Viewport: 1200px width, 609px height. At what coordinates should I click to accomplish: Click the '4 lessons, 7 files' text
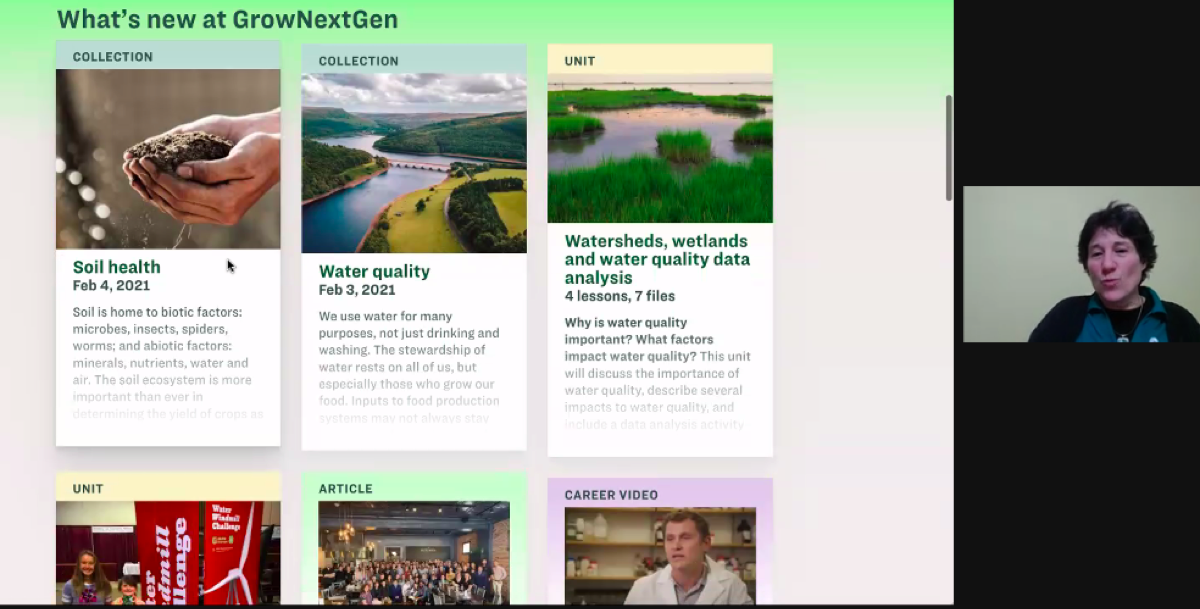tap(619, 296)
